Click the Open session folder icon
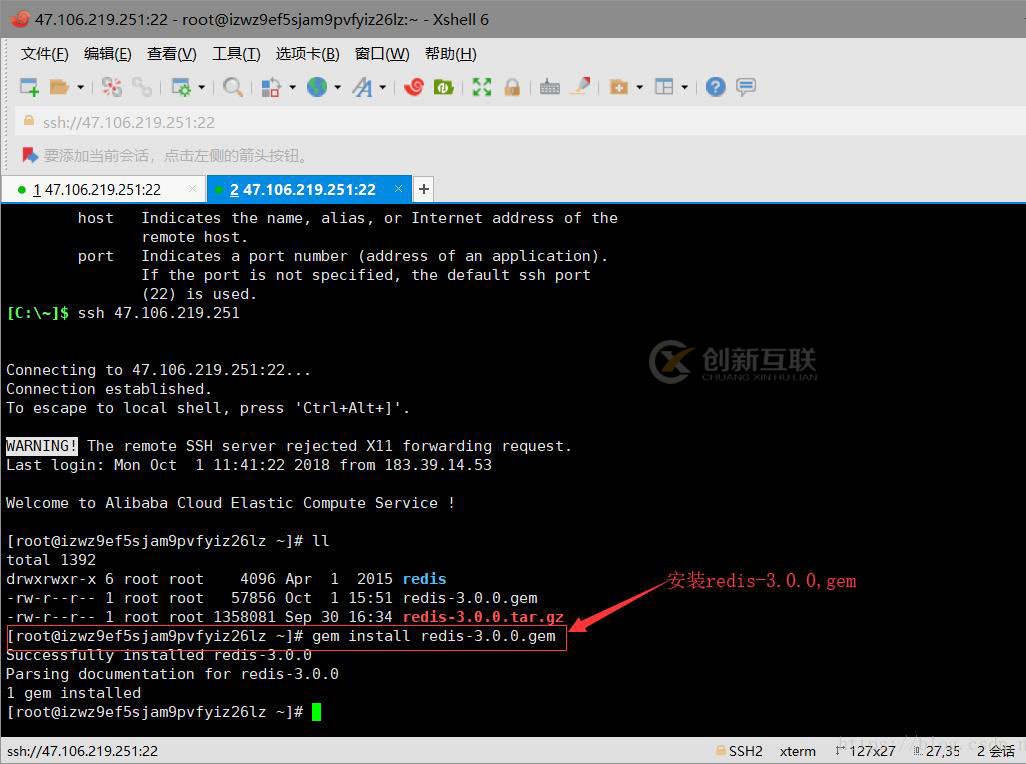Viewport: 1026px width, 764px height. 60,87
